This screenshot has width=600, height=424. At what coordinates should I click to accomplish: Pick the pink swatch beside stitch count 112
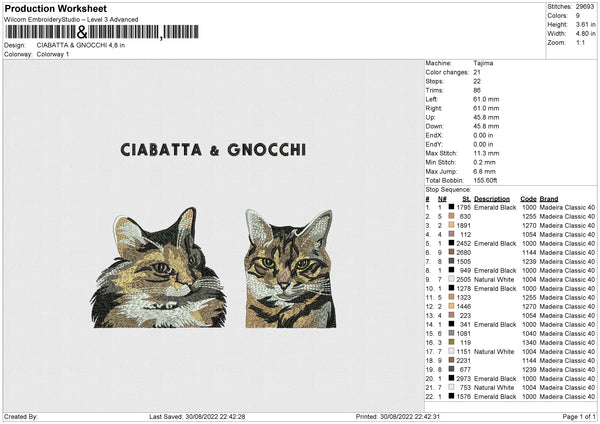coord(452,234)
